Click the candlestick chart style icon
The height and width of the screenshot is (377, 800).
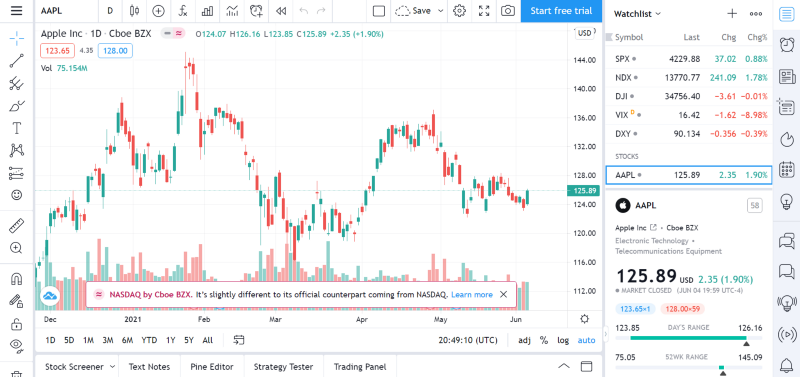click(x=134, y=11)
